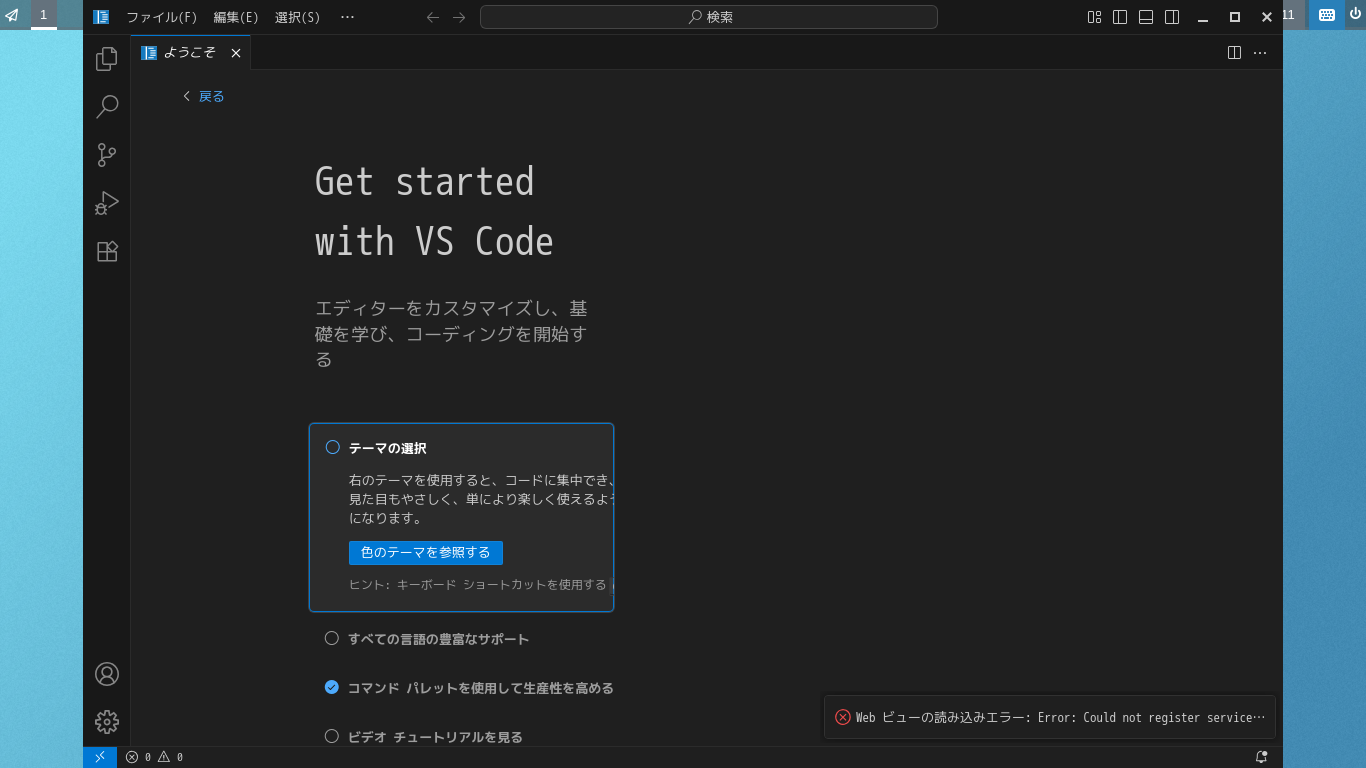Open the keyboard icon in the OS panel
The image size is (1366, 768).
click(1327, 15)
